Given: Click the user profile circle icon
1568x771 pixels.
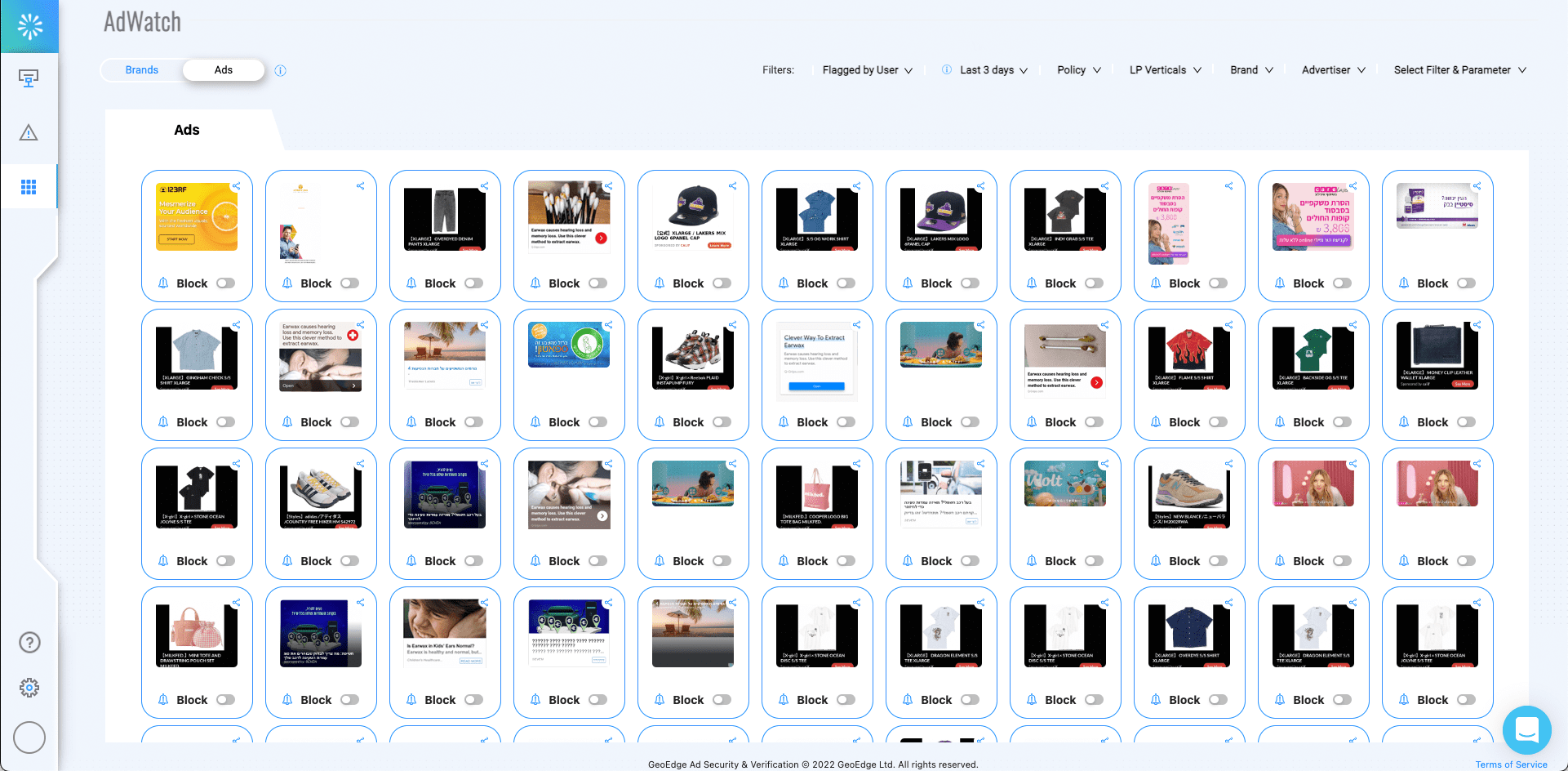Looking at the screenshot, I should pyautogui.click(x=29, y=738).
